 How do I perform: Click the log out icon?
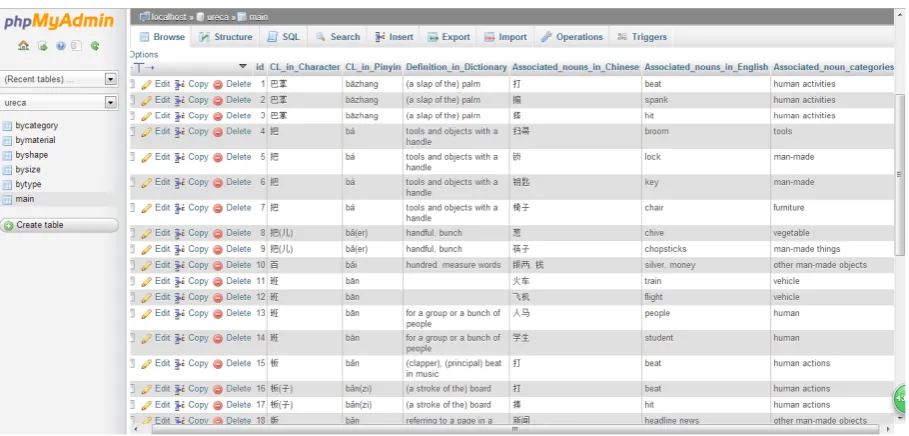[x=42, y=46]
